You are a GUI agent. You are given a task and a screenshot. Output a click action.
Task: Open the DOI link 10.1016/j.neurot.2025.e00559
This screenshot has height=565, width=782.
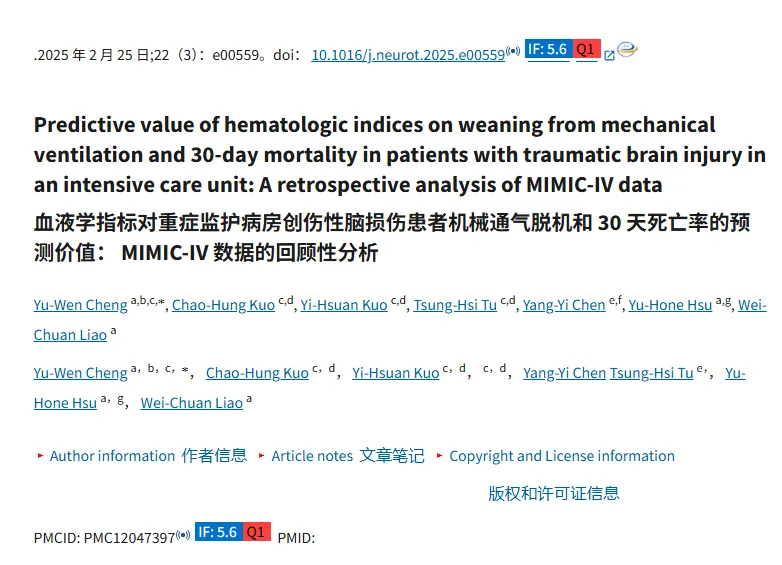(408, 55)
